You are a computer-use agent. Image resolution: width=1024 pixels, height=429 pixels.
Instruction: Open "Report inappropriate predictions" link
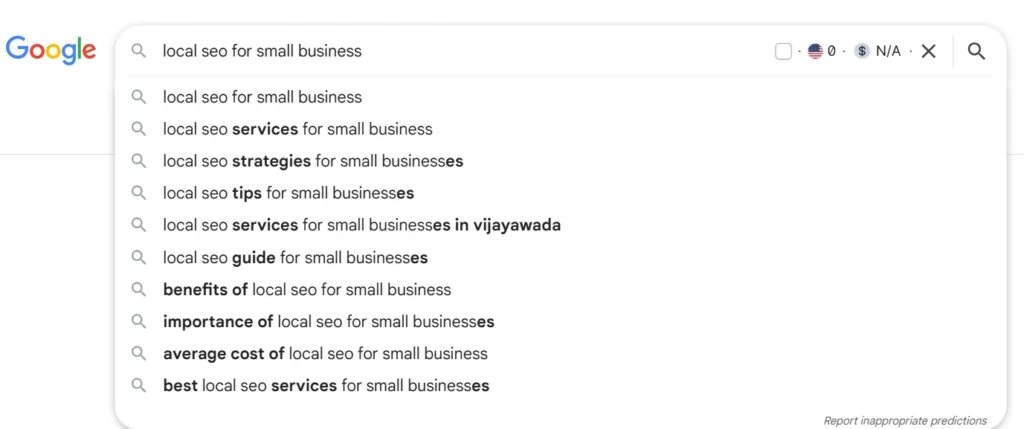pyautogui.click(x=904, y=420)
